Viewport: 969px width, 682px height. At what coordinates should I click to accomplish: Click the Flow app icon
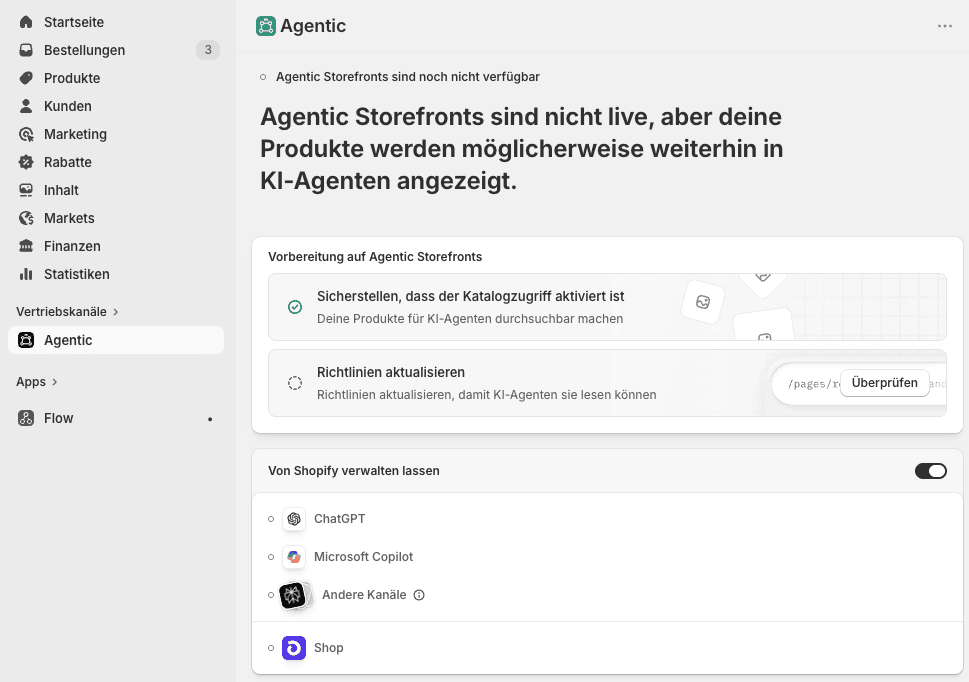point(26,418)
